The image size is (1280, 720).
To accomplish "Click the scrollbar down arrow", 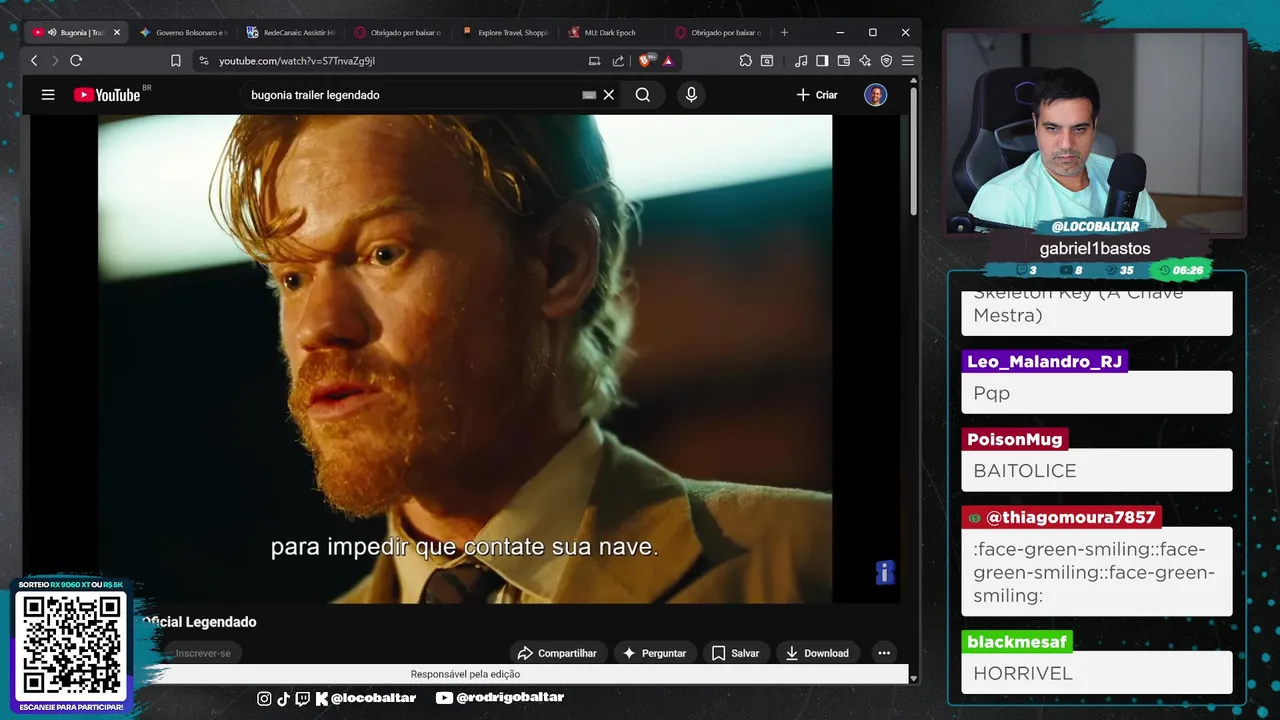I will (x=913, y=677).
